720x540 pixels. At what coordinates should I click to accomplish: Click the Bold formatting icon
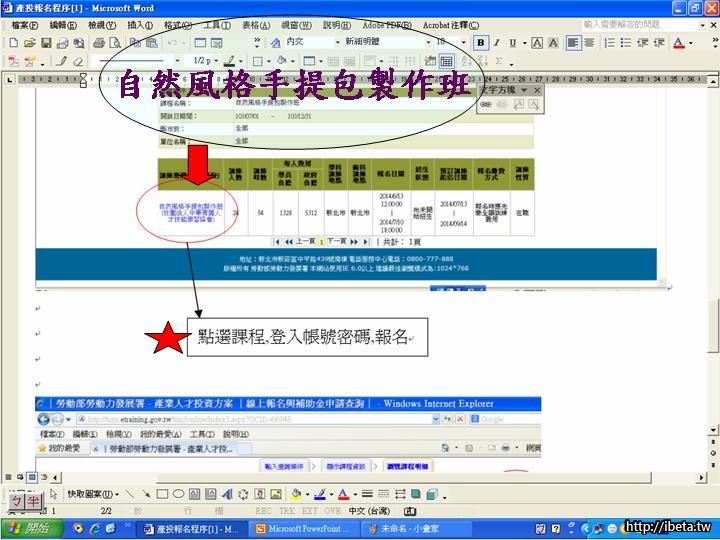coord(481,43)
